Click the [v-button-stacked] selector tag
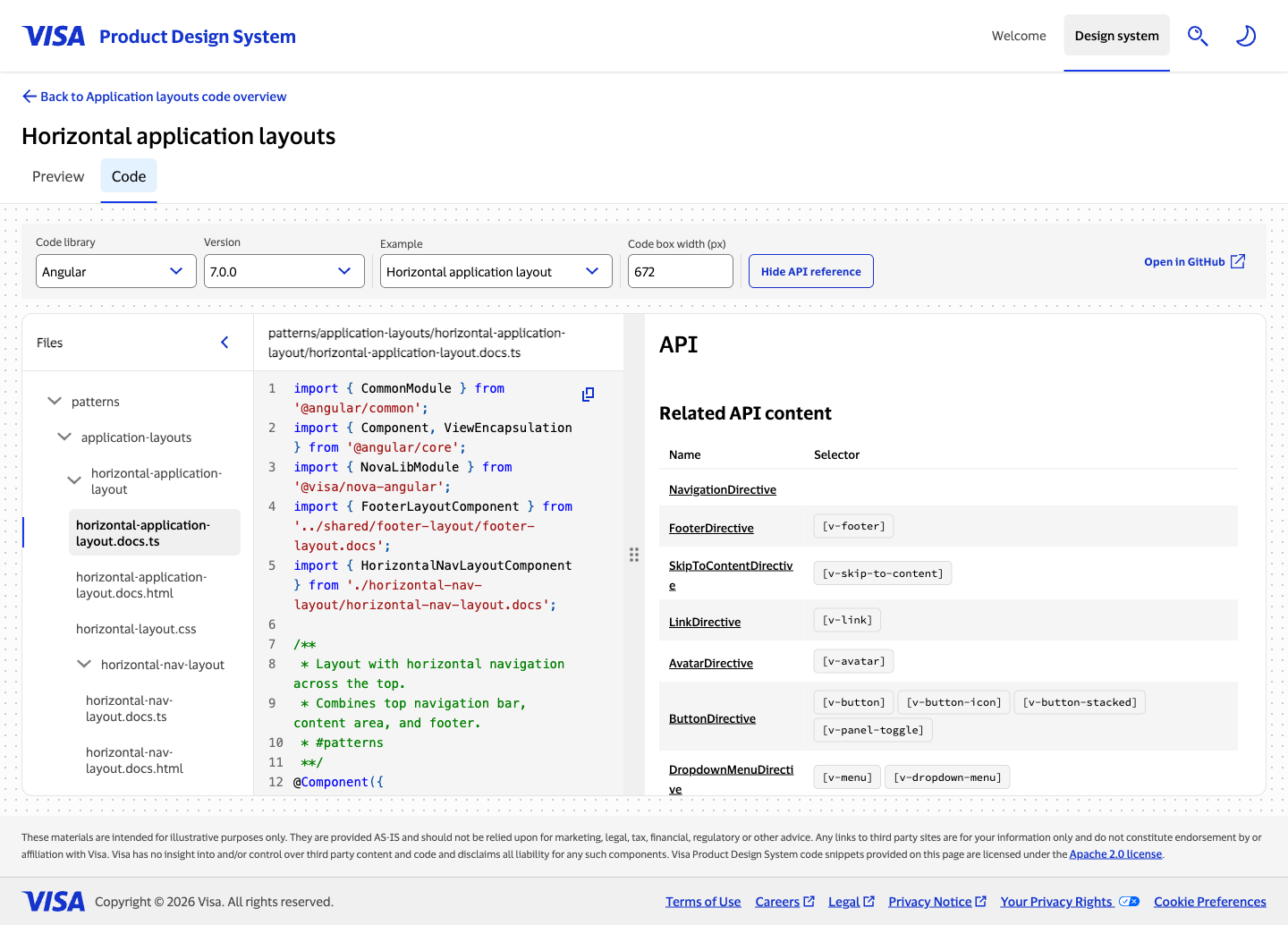Screen dimensions: 1288x925 pos(1080,702)
